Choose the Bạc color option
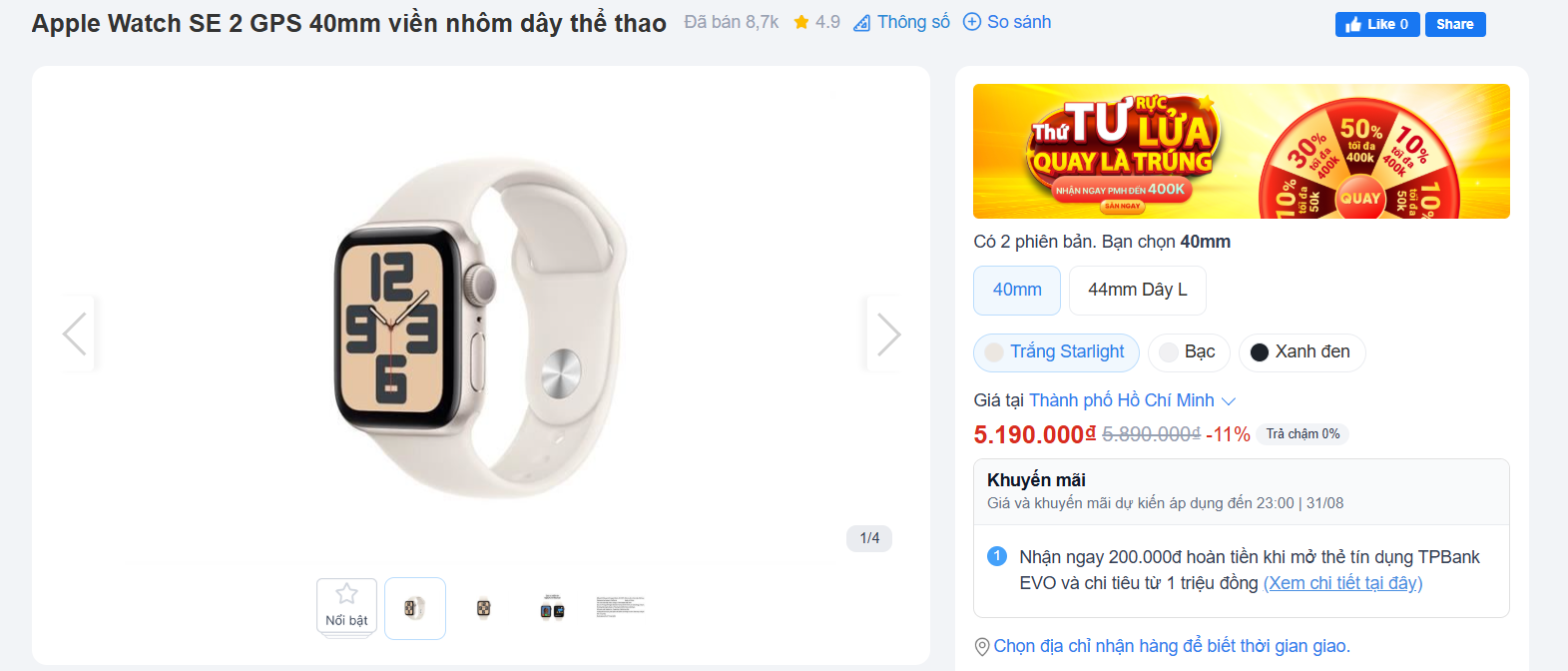The height and width of the screenshot is (671, 1568). [1188, 352]
